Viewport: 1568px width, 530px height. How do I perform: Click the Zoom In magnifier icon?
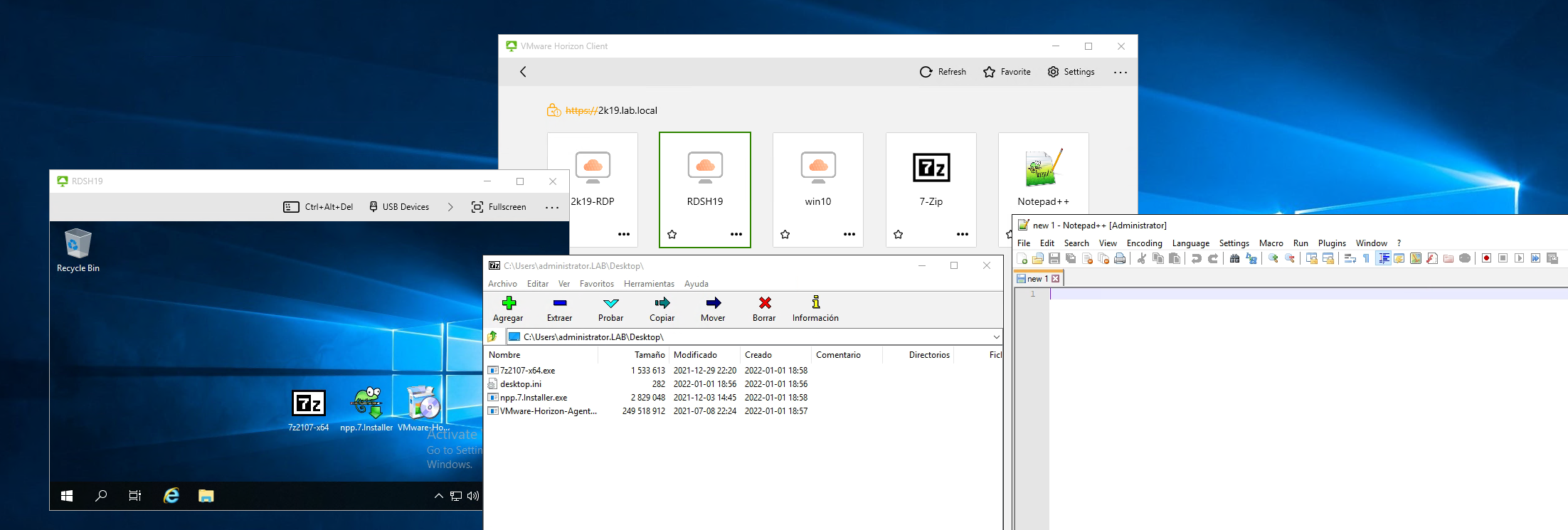coord(1273,258)
